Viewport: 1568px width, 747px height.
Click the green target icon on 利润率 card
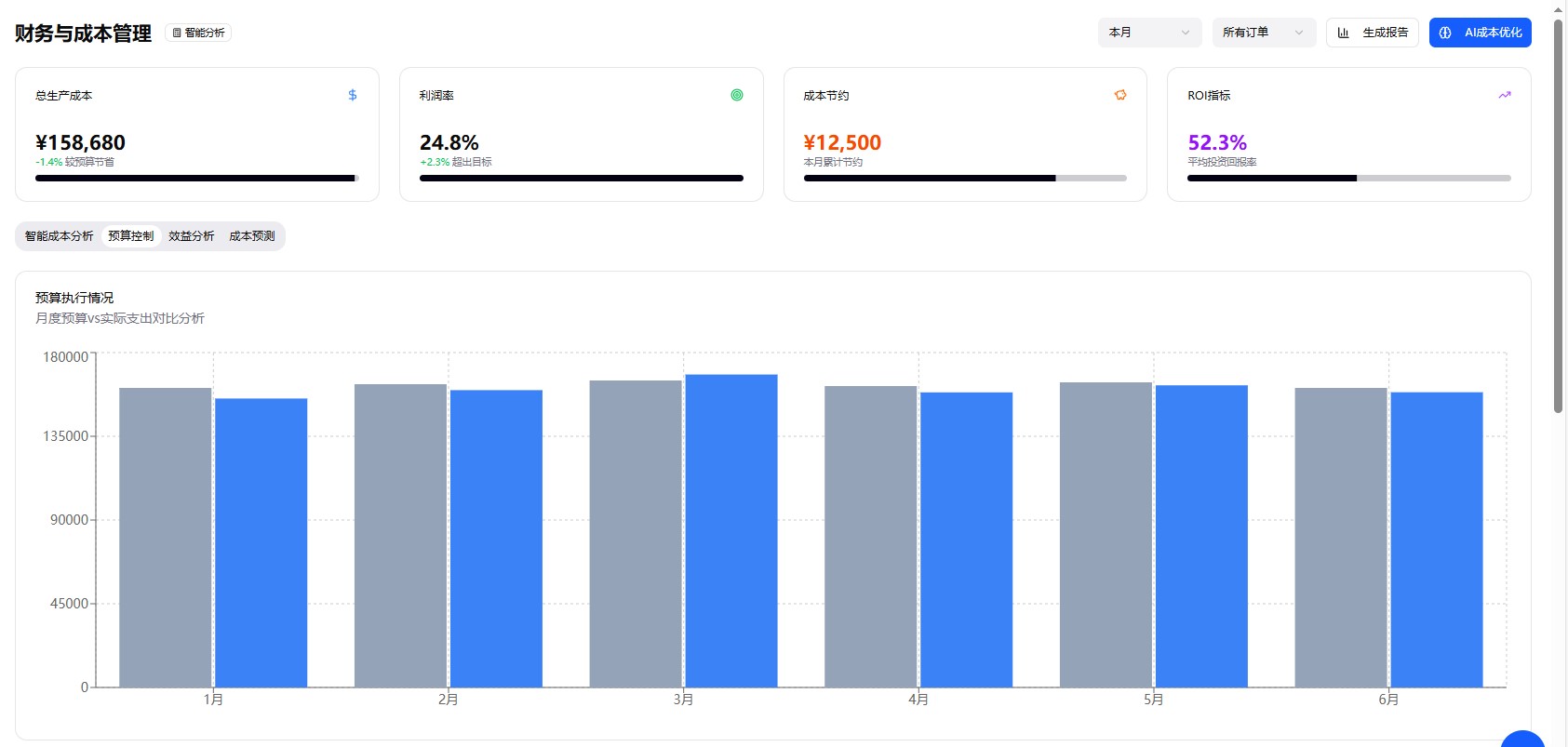[x=737, y=95]
